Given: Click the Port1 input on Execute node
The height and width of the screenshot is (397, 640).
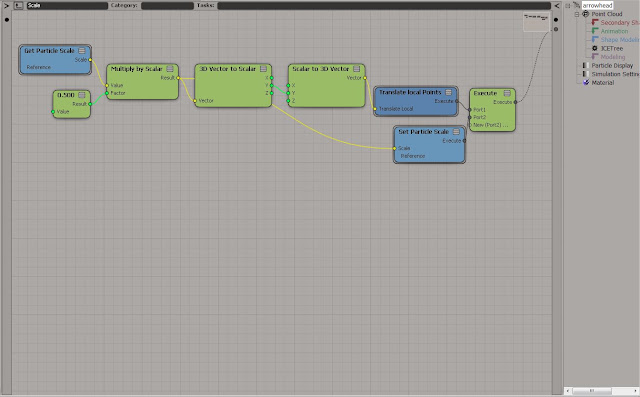Looking at the screenshot, I should click(470, 110).
